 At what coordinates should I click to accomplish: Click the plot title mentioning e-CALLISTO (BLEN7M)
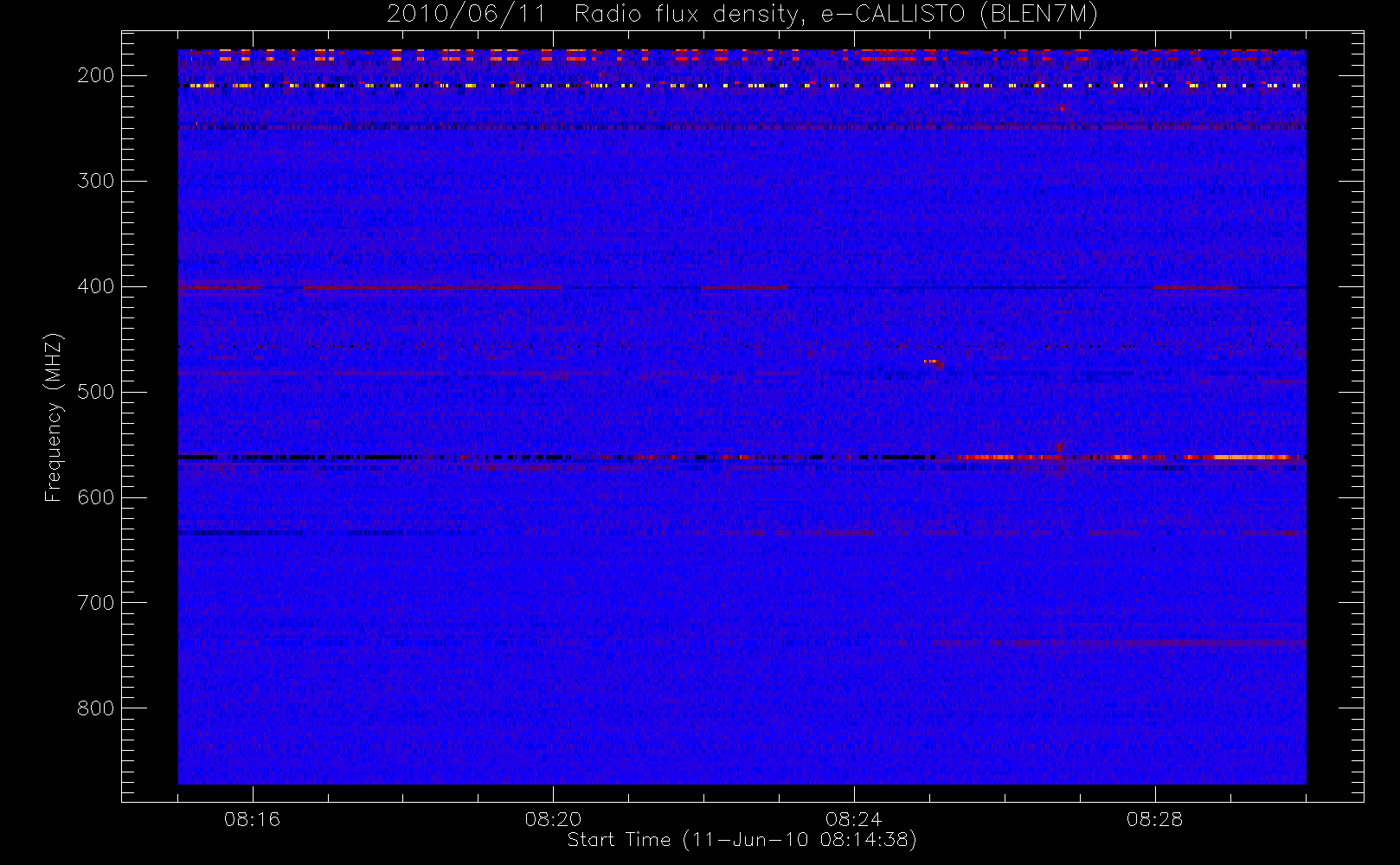pos(742,15)
